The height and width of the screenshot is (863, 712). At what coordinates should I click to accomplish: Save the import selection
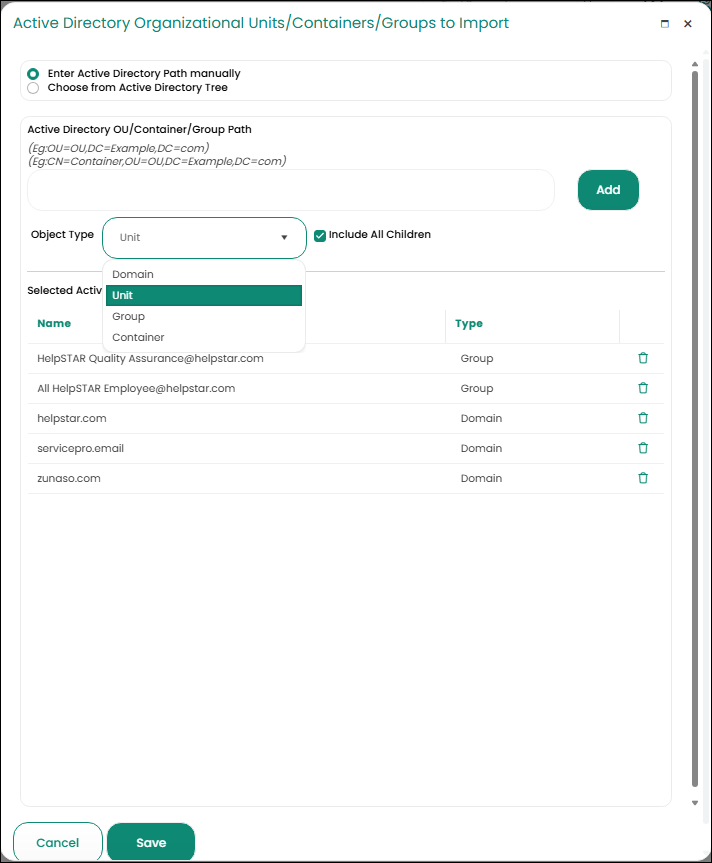(x=151, y=843)
